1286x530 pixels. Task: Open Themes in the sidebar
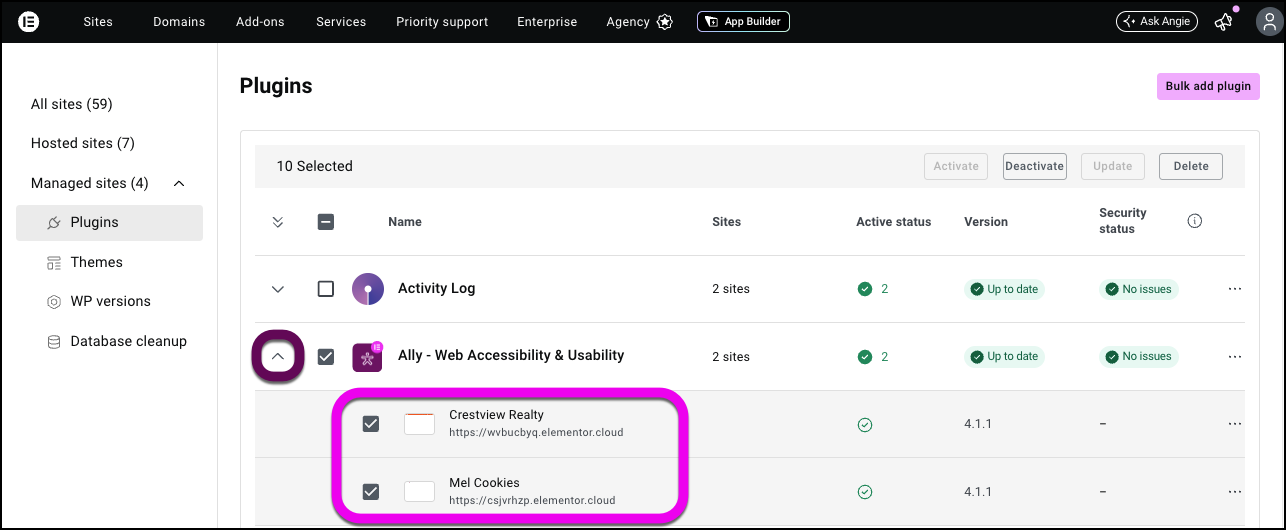[x=96, y=262]
